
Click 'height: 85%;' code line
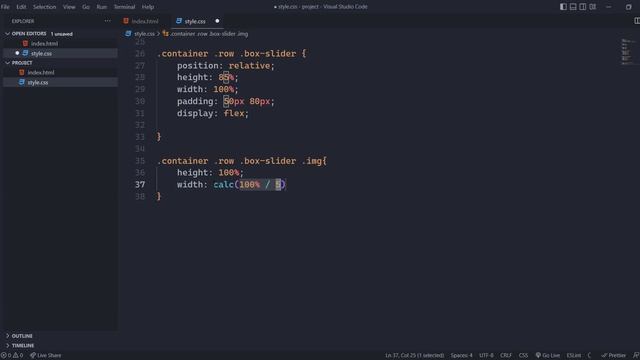pos(207,77)
